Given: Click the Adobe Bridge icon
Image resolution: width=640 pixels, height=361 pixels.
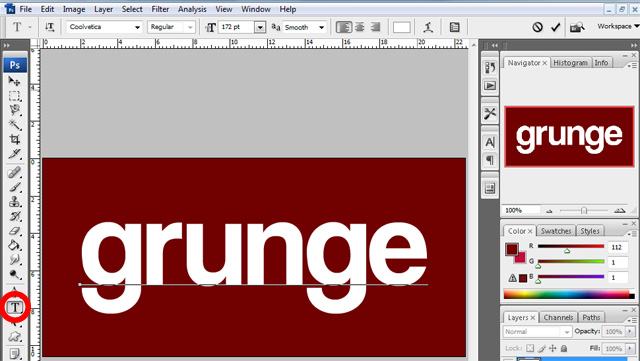Looking at the screenshot, I should [577, 27].
